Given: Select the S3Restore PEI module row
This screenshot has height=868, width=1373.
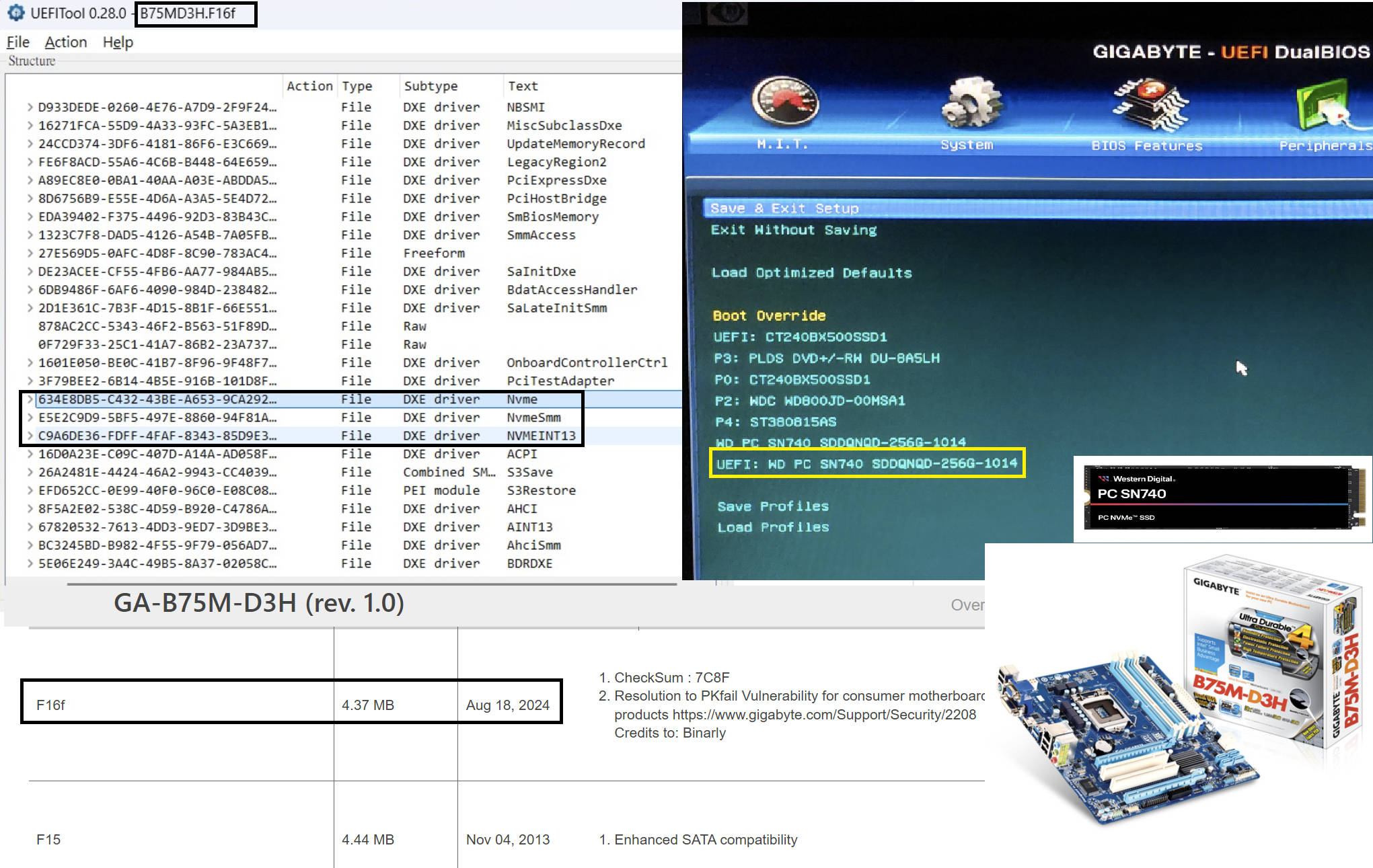Looking at the screenshot, I should [344, 490].
